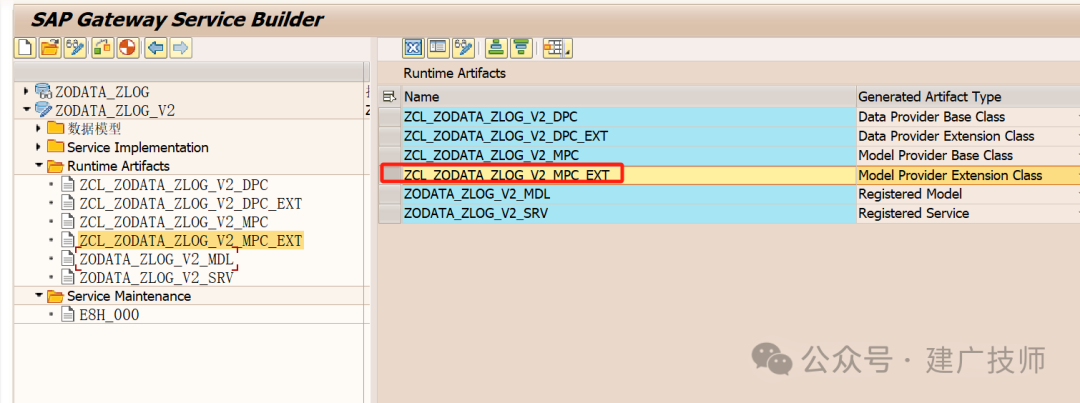Select ZODATA_ZLOG_V2_SRV tree node
1080x403 pixels.
pyautogui.click(x=156, y=278)
